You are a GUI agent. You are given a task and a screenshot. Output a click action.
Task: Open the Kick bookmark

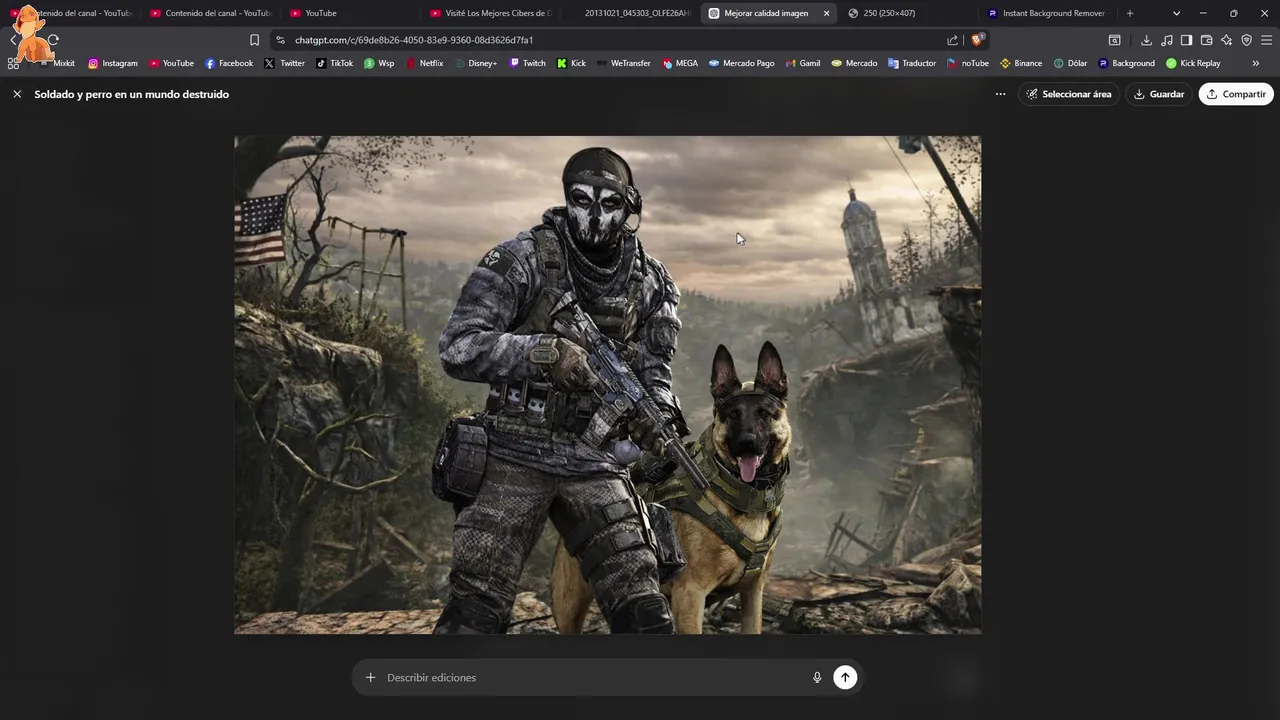click(x=571, y=63)
